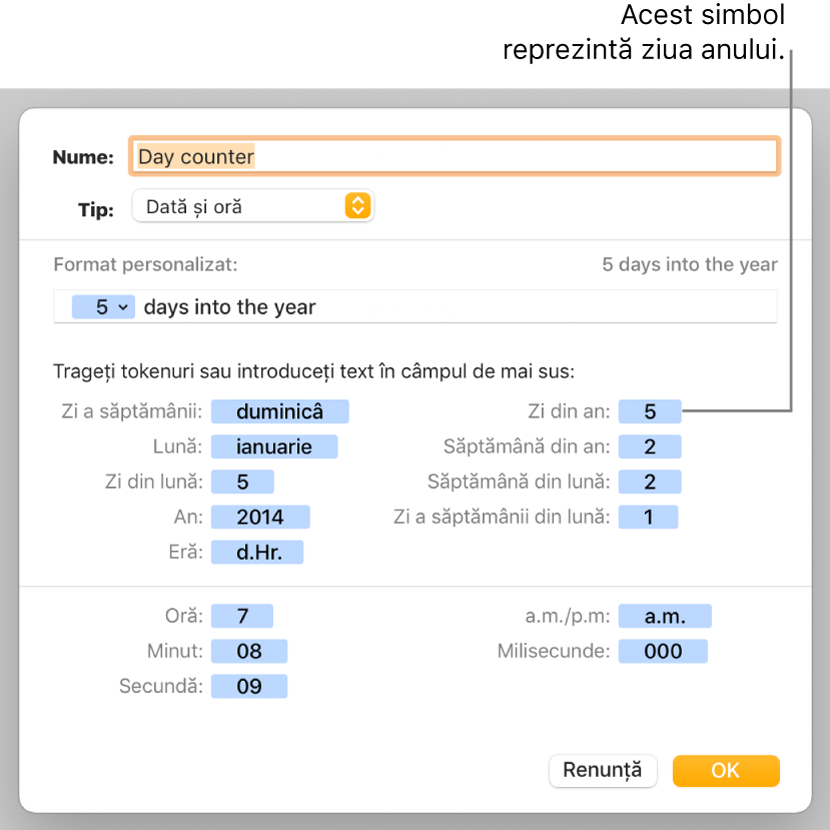The height and width of the screenshot is (830, 830).
Task: Select the "ianuarie" month token
Action: tap(274, 446)
